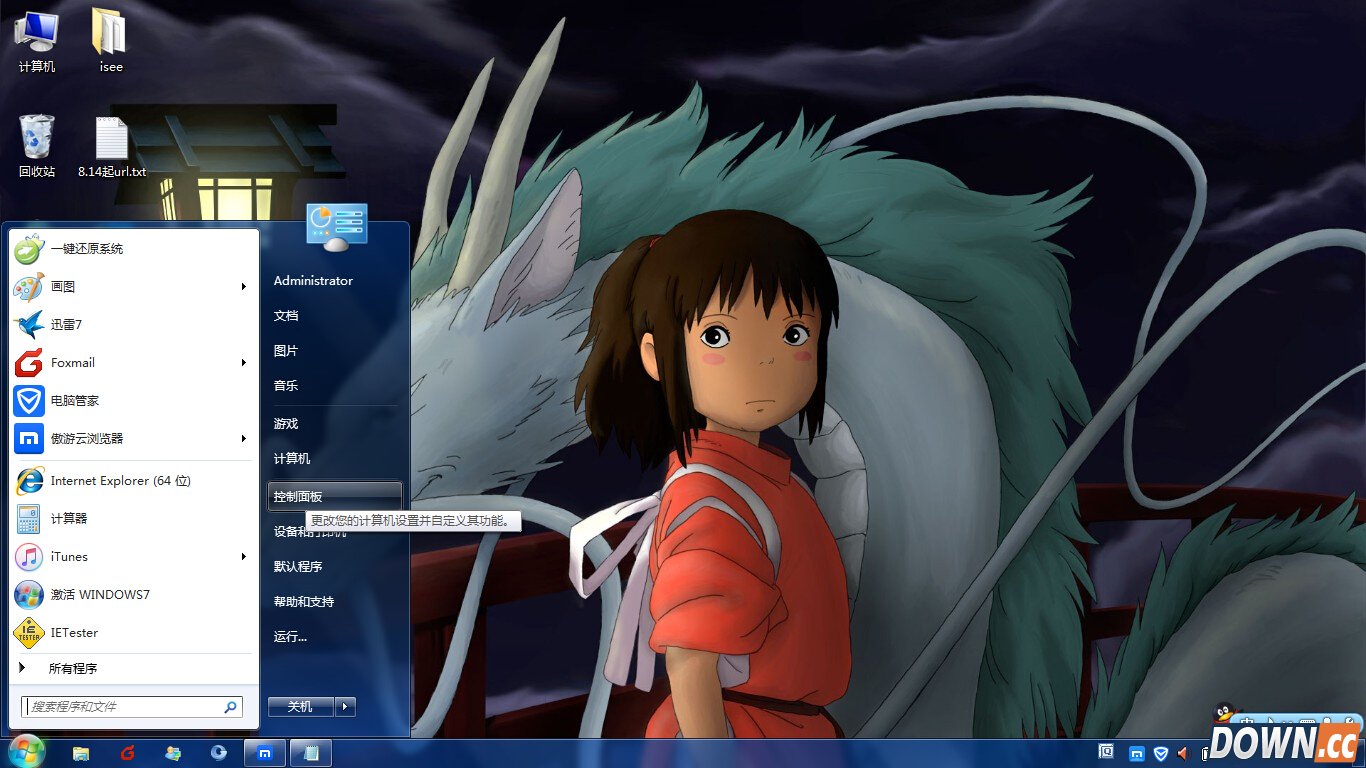
Task: Expand the 画图 submenu arrow
Action: (x=243, y=287)
